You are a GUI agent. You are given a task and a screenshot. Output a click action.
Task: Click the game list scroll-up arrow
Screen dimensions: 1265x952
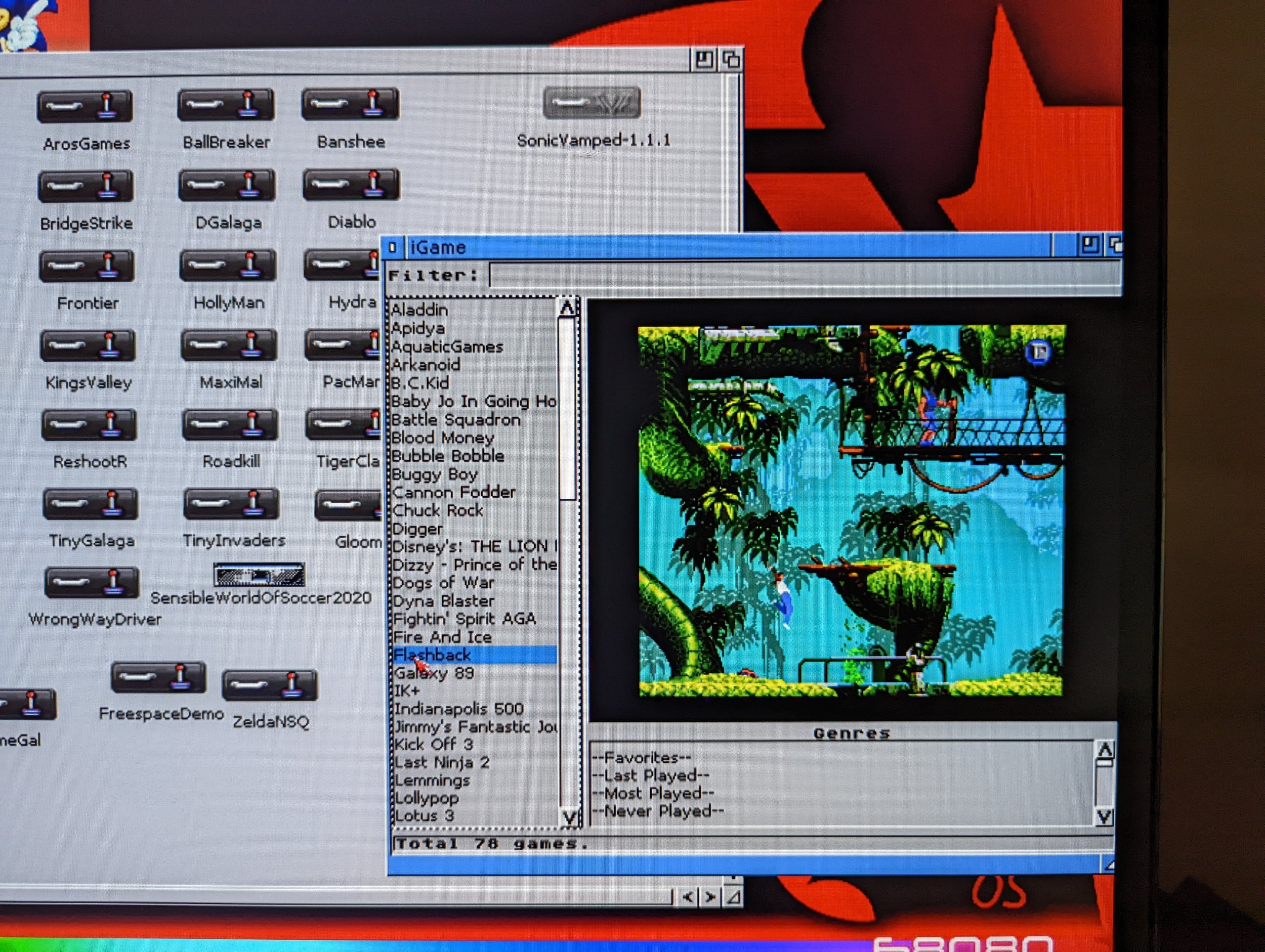tap(567, 308)
